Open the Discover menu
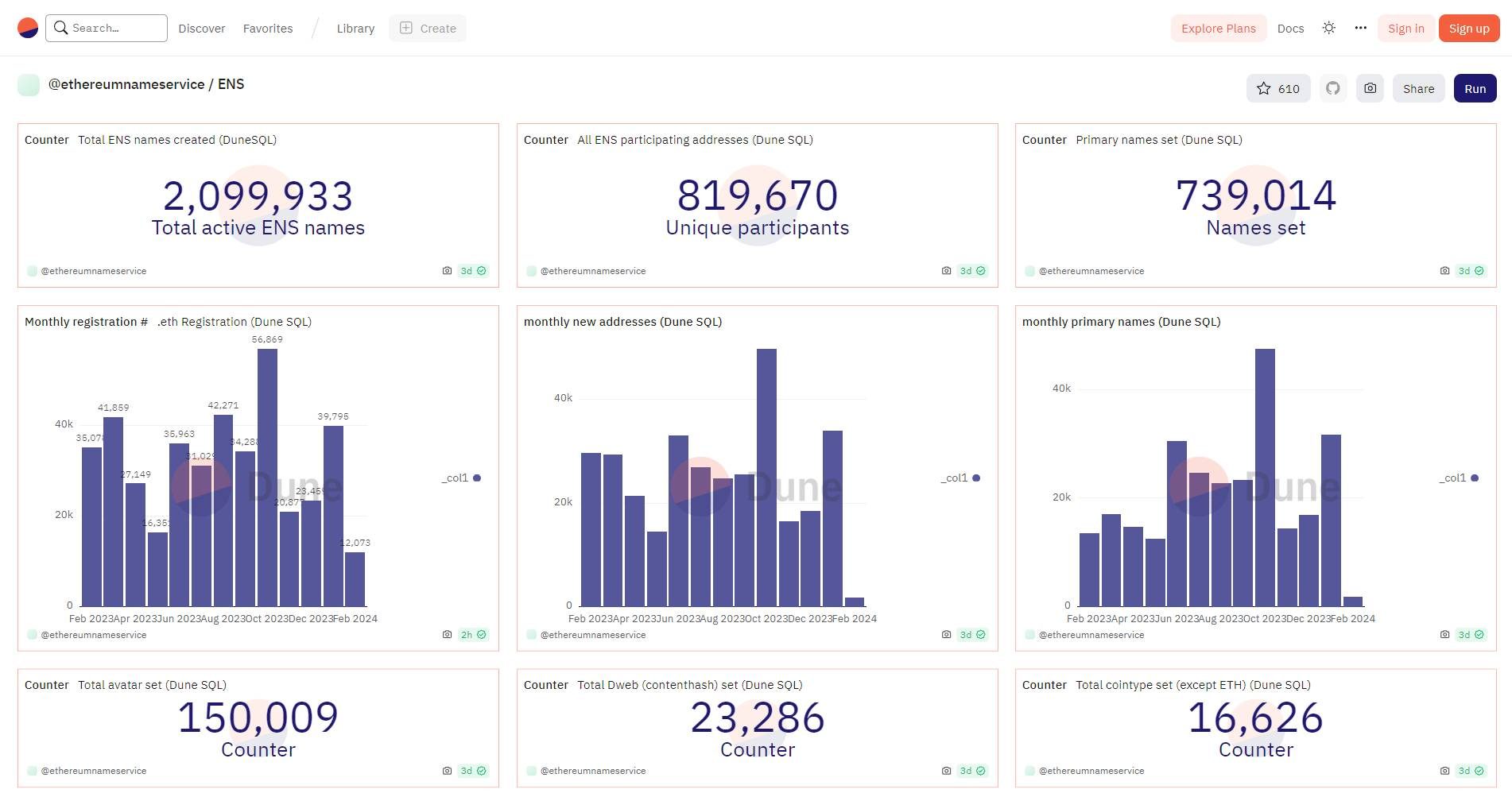Image resolution: width=1512 pixels, height=797 pixels. [x=202, y=29]
